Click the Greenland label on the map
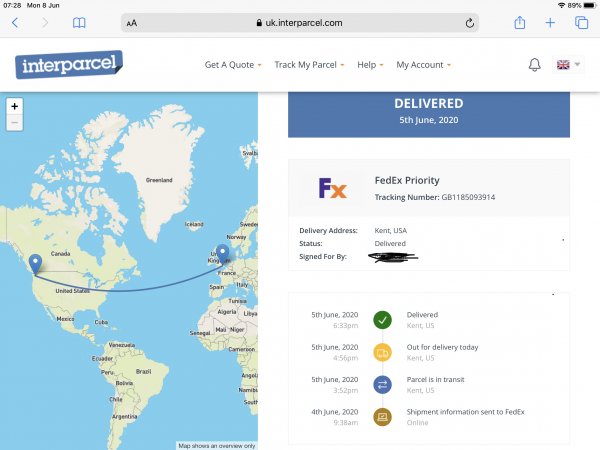600x450 pixels. 159,180
